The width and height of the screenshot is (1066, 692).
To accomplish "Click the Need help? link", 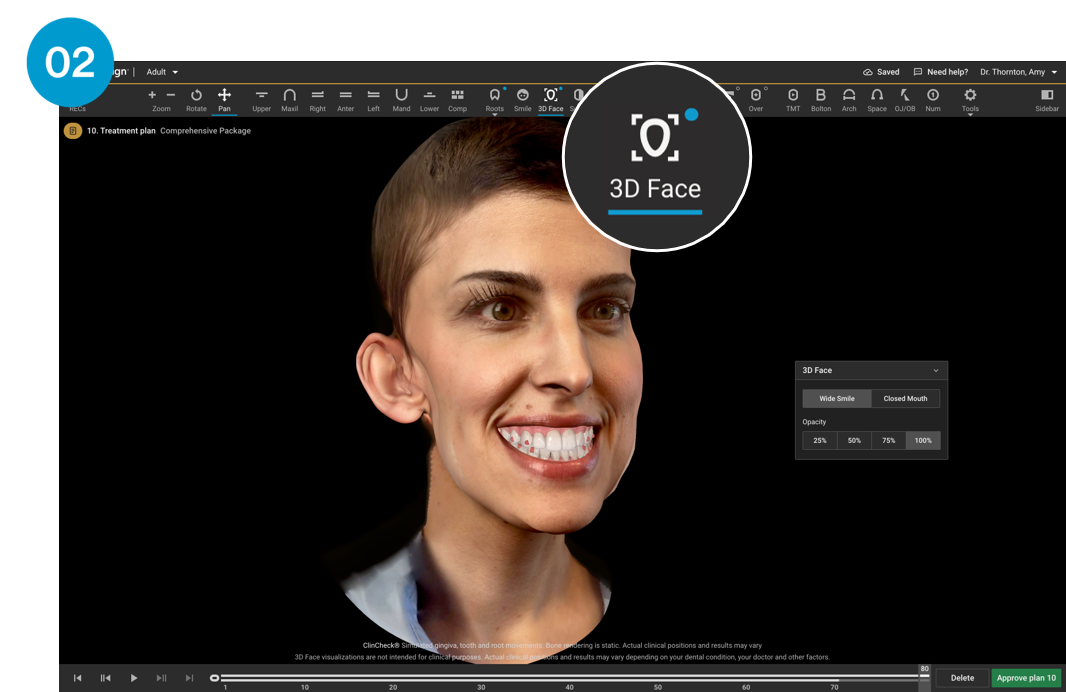I will click(941, 72).
